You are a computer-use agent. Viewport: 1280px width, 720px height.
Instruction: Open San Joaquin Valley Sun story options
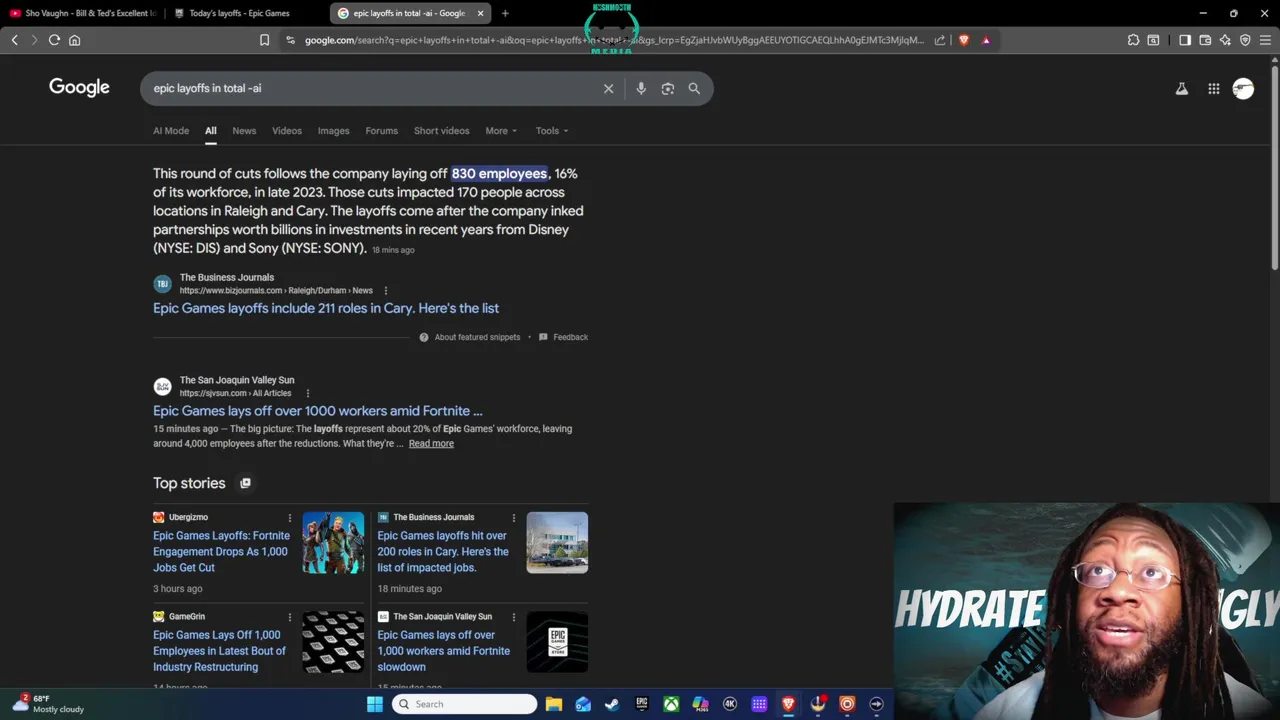click(x=514, y=617)
